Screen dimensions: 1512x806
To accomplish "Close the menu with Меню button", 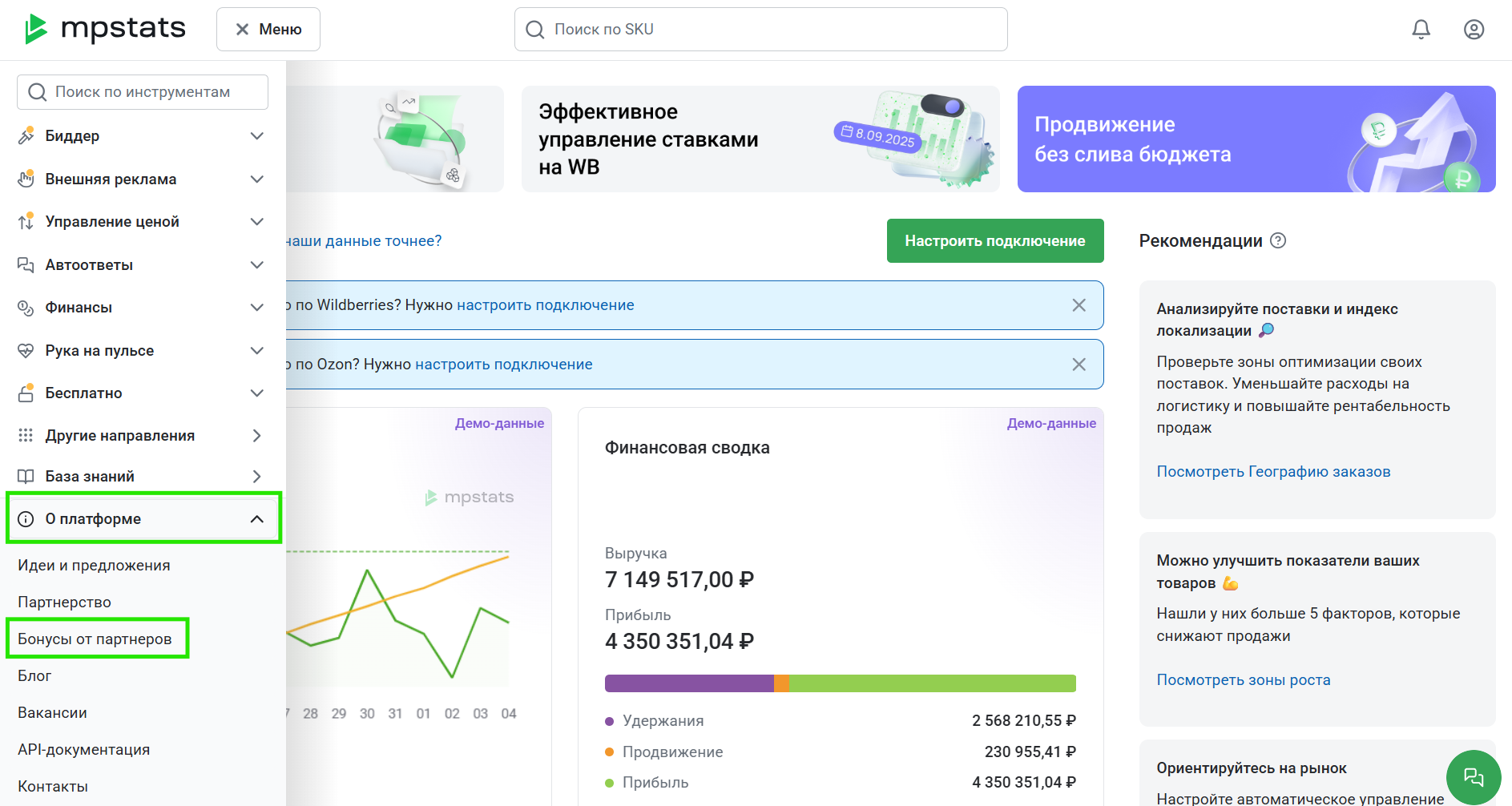I will click(268, 30).
